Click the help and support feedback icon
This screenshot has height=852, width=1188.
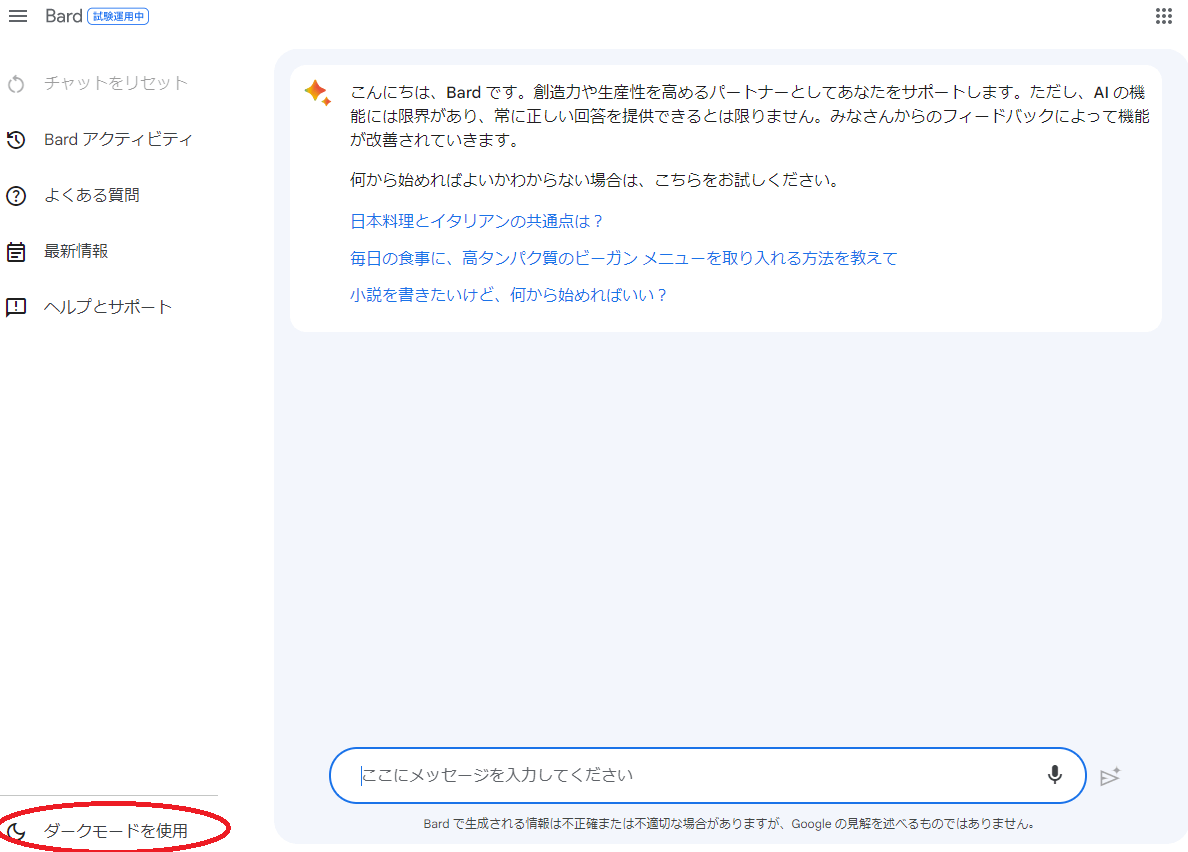click(16, 307)
